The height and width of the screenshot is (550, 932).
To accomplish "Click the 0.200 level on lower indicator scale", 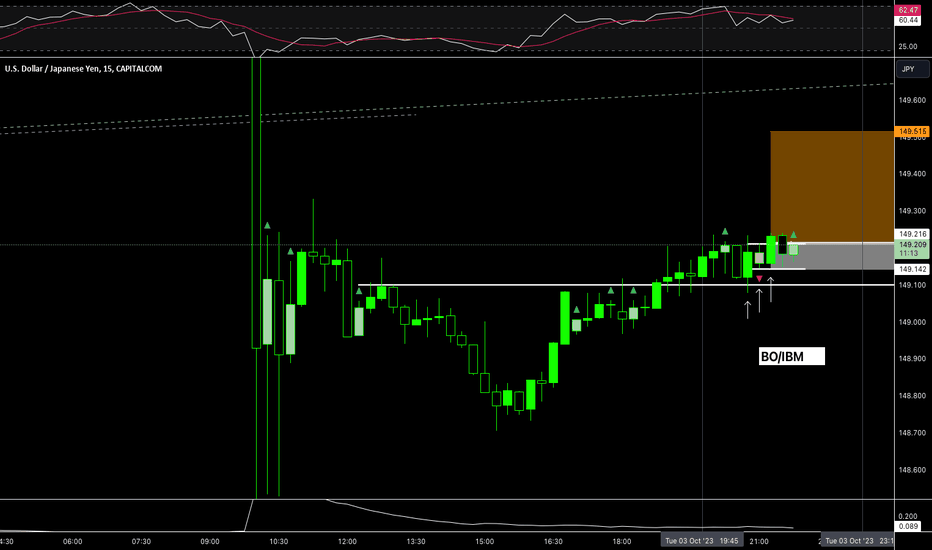I will click(x=908, y=516).
